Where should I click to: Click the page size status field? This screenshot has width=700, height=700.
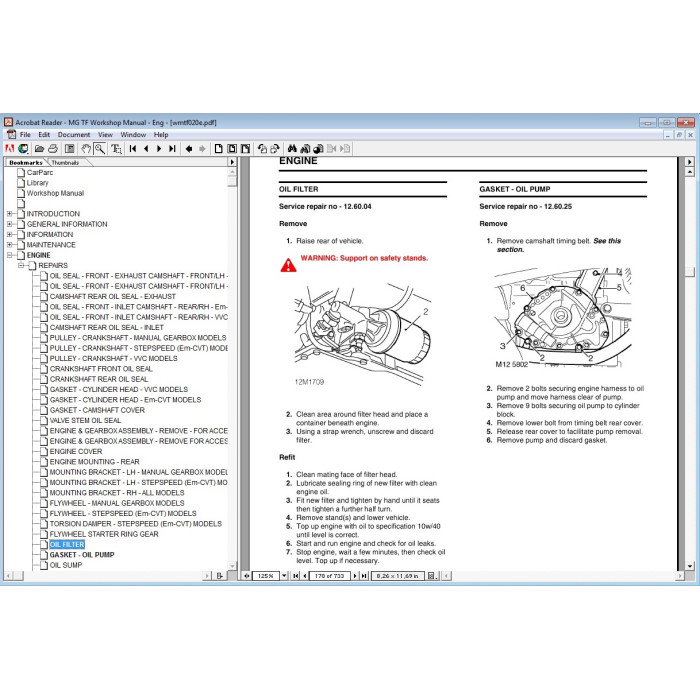(x=397, y=576)
